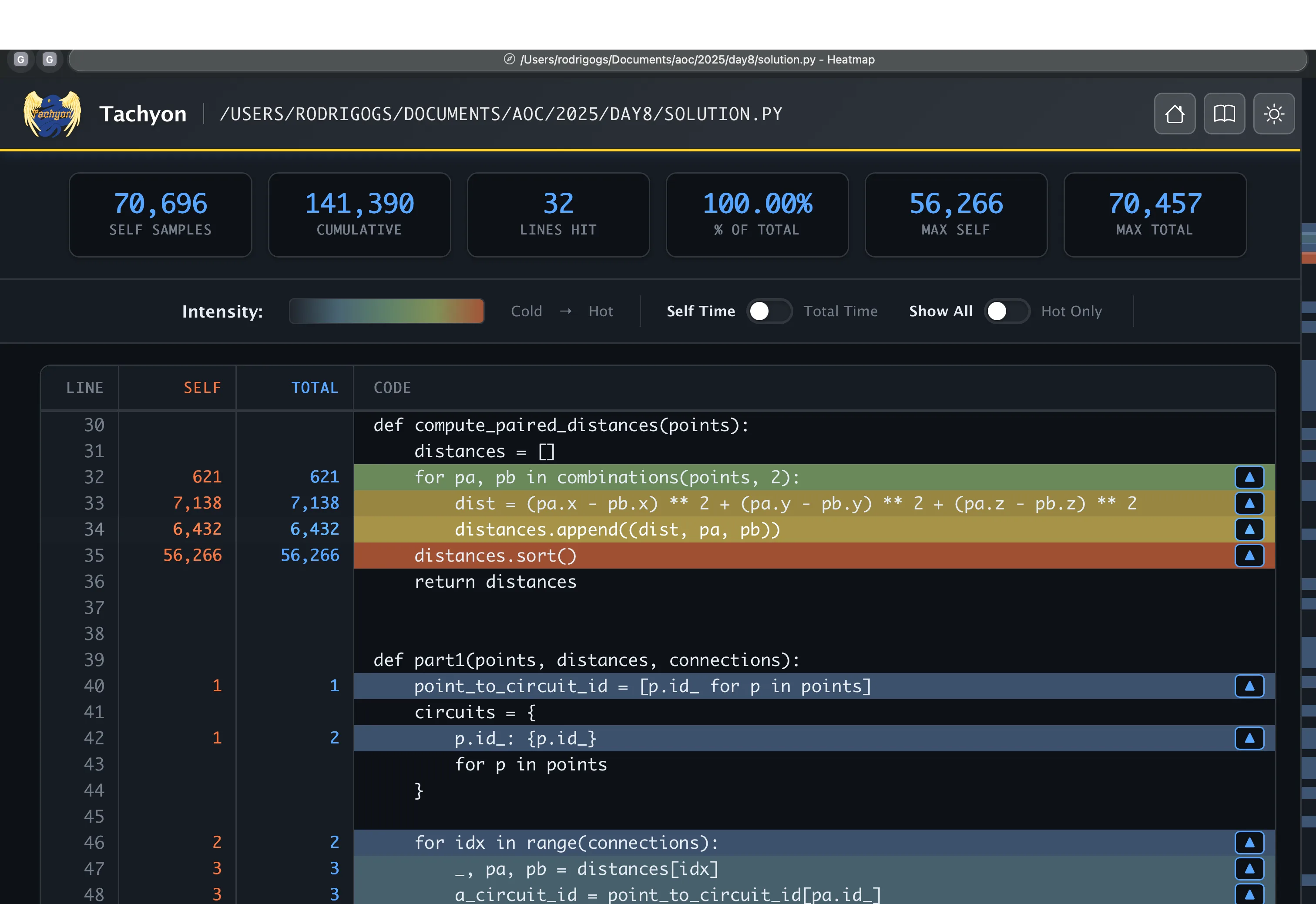The width and height of the screenshot is (1316, 904).
Task: Click the arrow button on line 34
Action: pyautogui.click(x=1249, y=529)
